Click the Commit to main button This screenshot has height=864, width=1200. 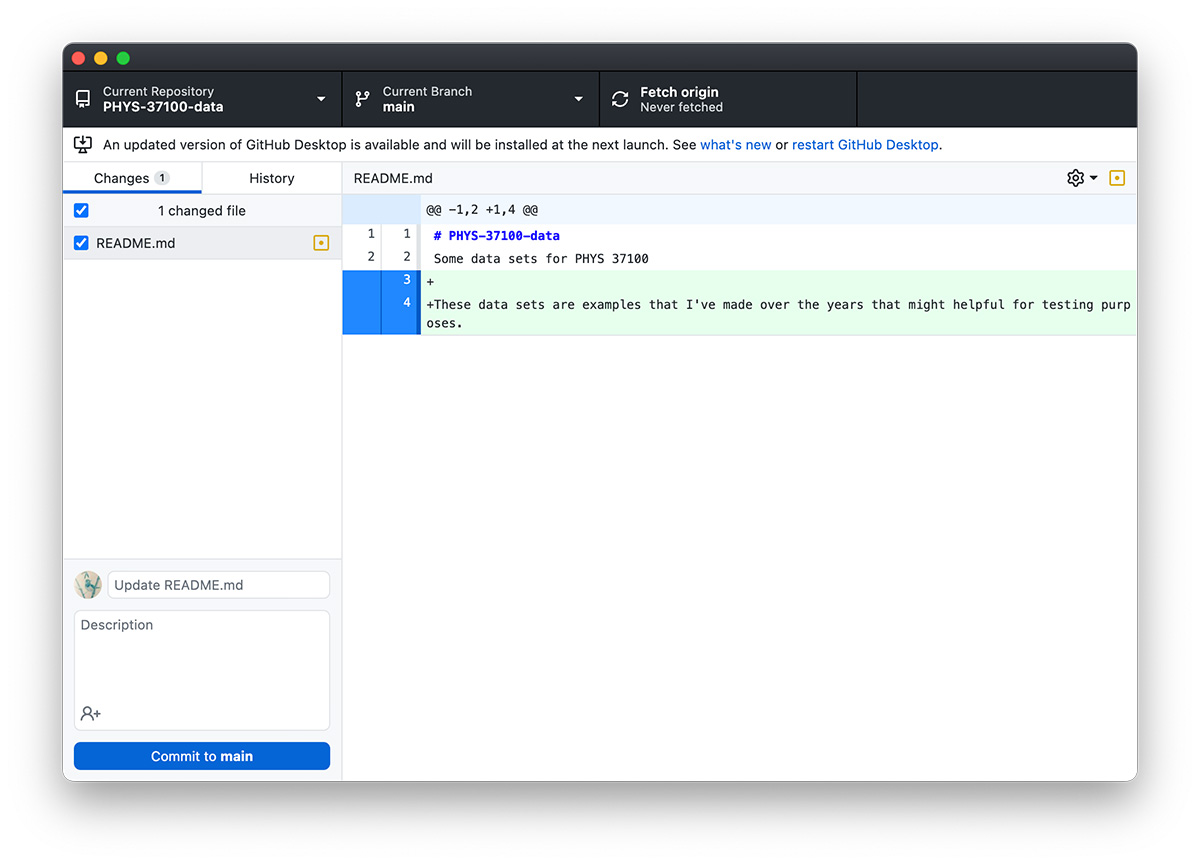[202, 756]
